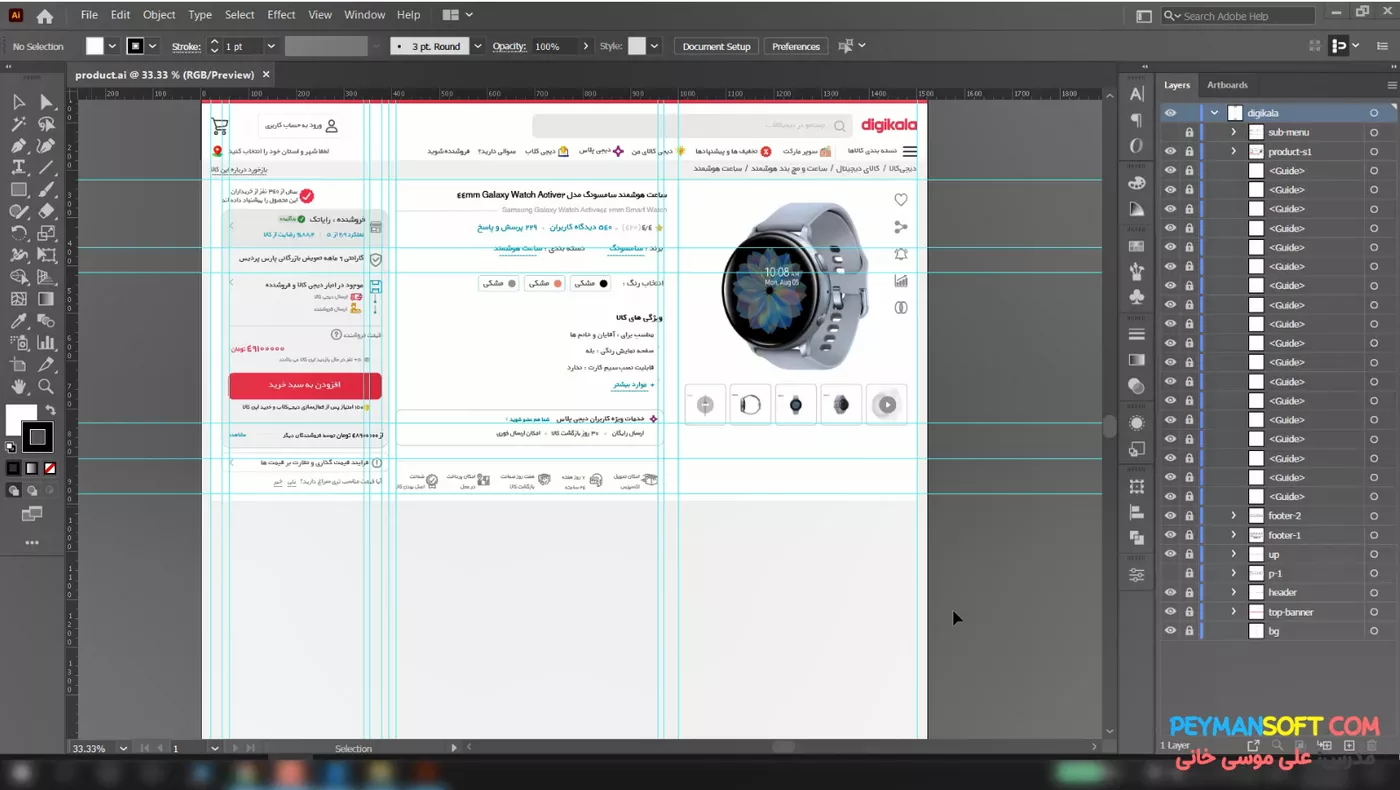
Task: Open the stroke weight dropdown
Action: [270, 47]
